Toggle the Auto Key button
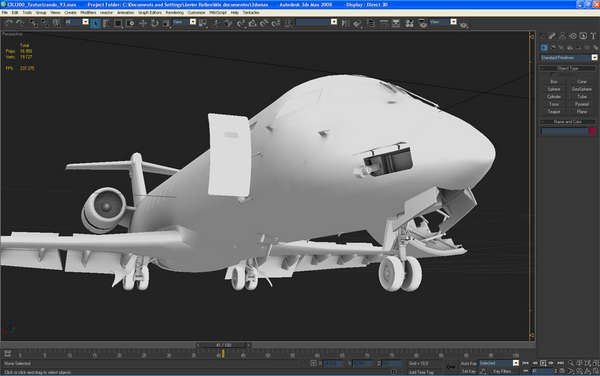 (x=468, y=363)
